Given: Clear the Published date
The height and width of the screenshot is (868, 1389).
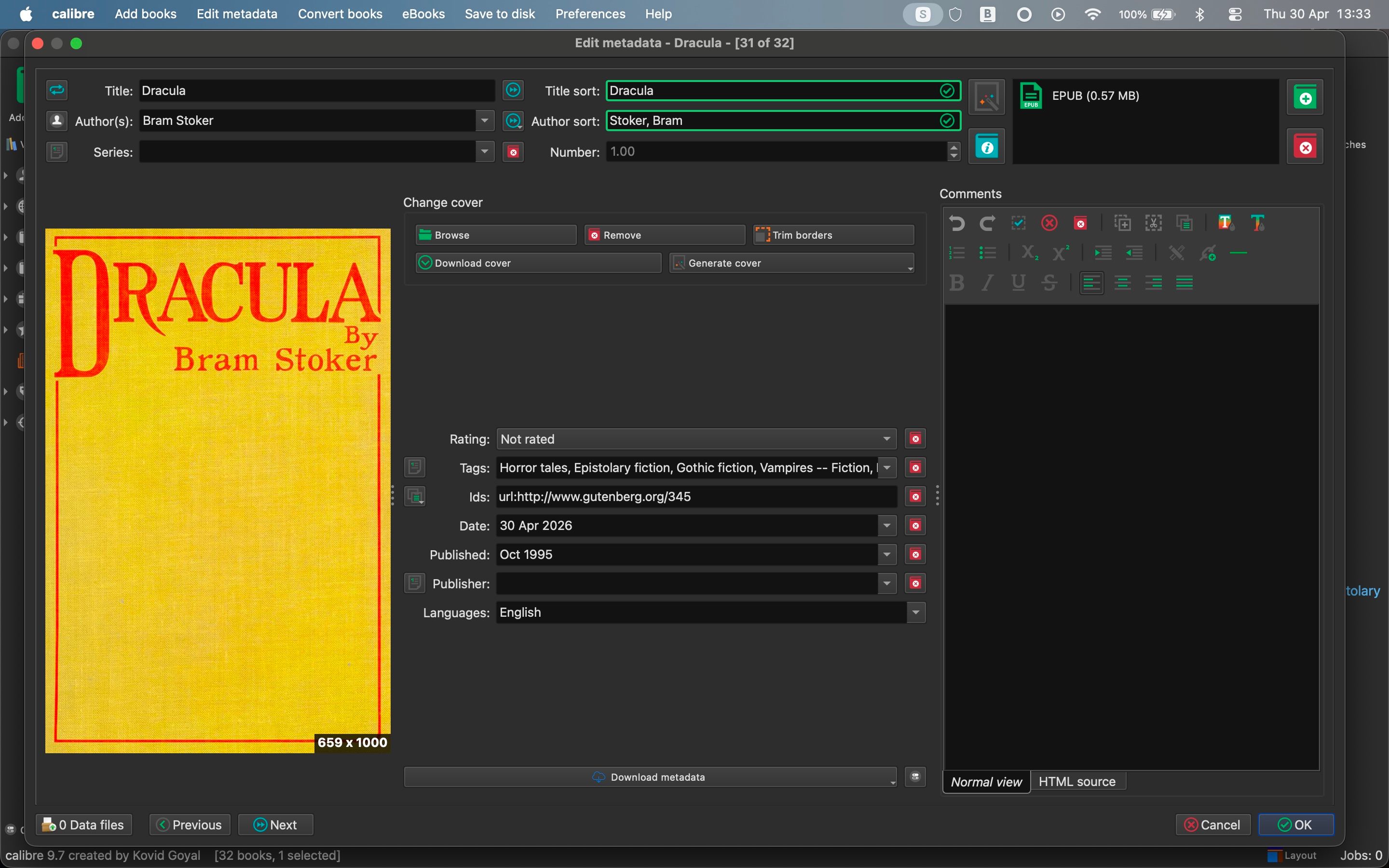Looking at the screenshot, I should pos(915,555).
